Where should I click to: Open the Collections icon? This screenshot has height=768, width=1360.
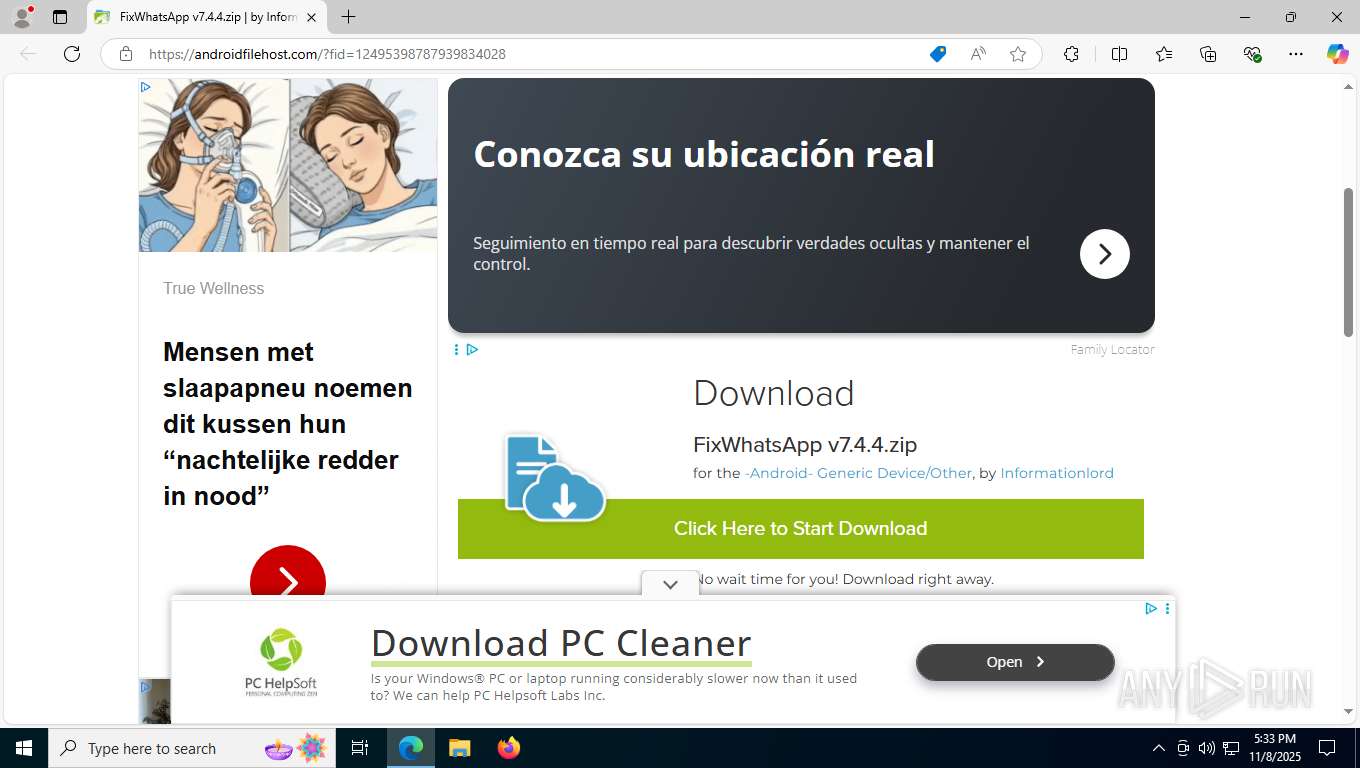click(x=1208, y=54)
